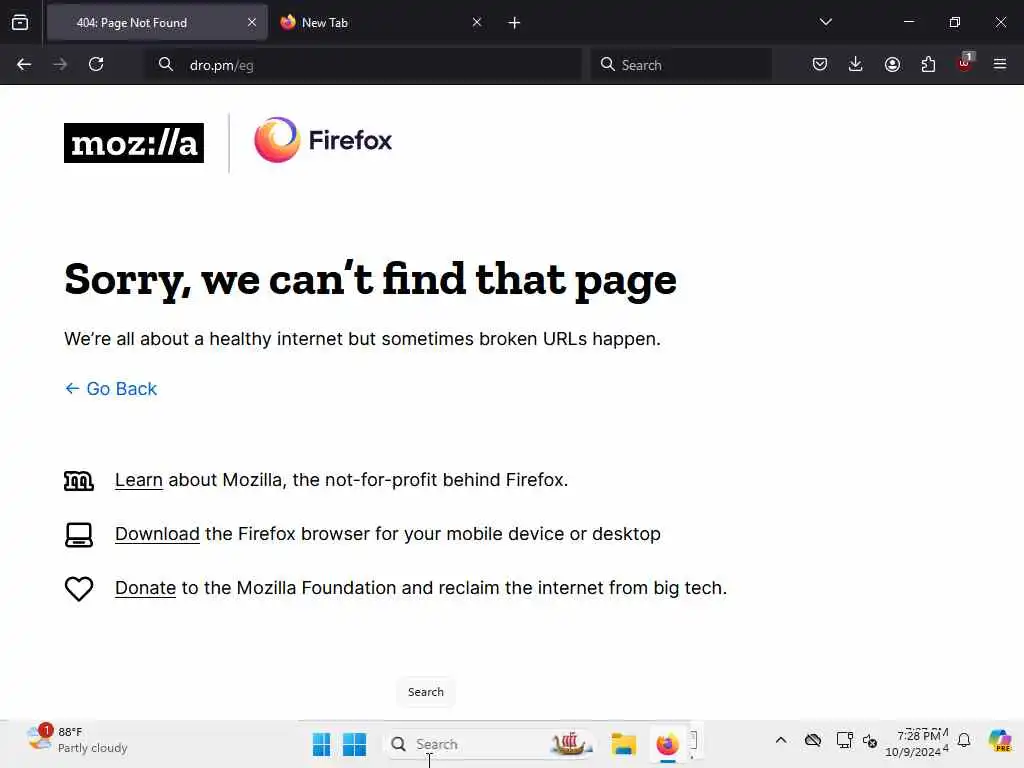Open the network display tray icon

click(x=844, y=741)
